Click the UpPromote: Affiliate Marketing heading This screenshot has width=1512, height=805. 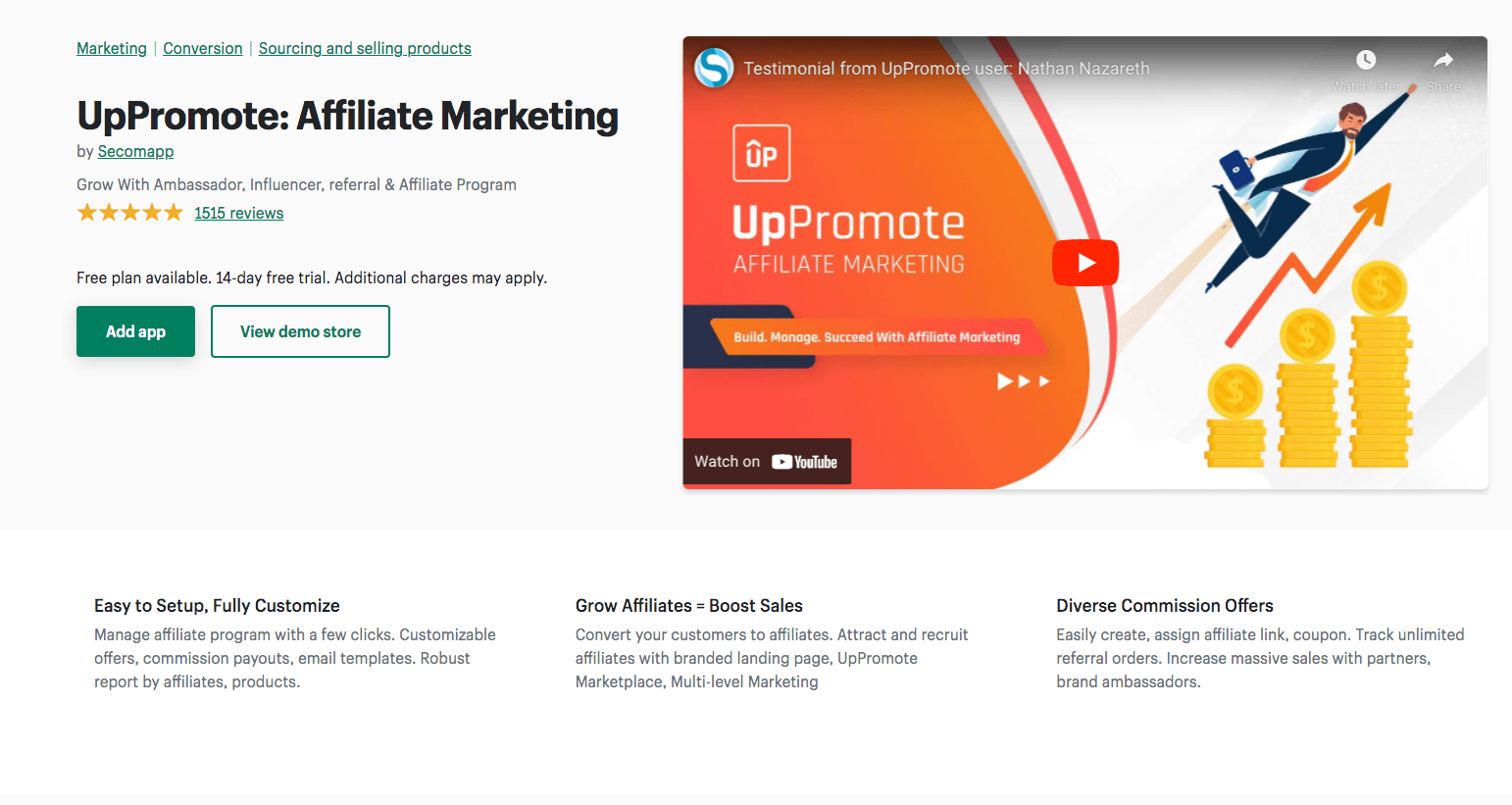point(348,116)
